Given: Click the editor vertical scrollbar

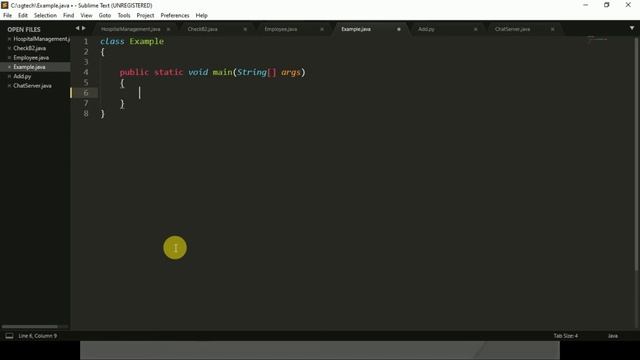Looking at the screenshot, I should [x=636, y=153].
